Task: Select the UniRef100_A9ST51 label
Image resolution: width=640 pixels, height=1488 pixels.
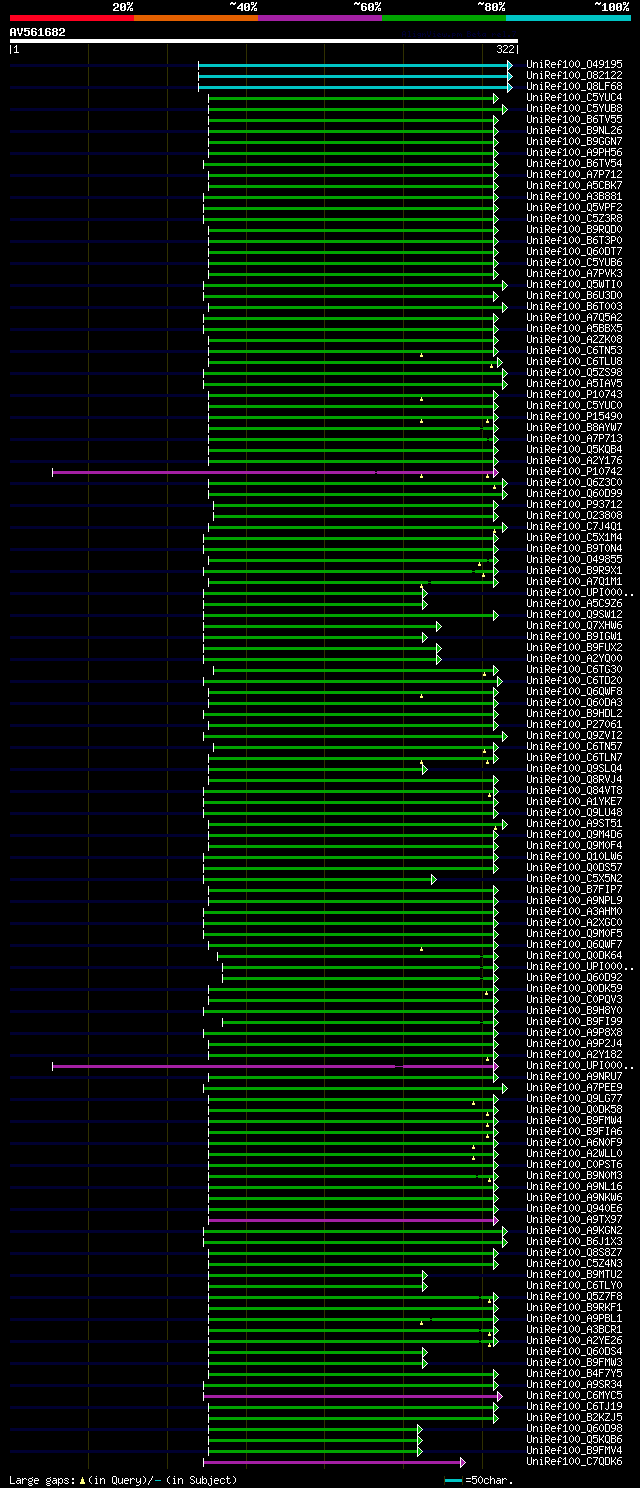Action: (x=575, y=823)
